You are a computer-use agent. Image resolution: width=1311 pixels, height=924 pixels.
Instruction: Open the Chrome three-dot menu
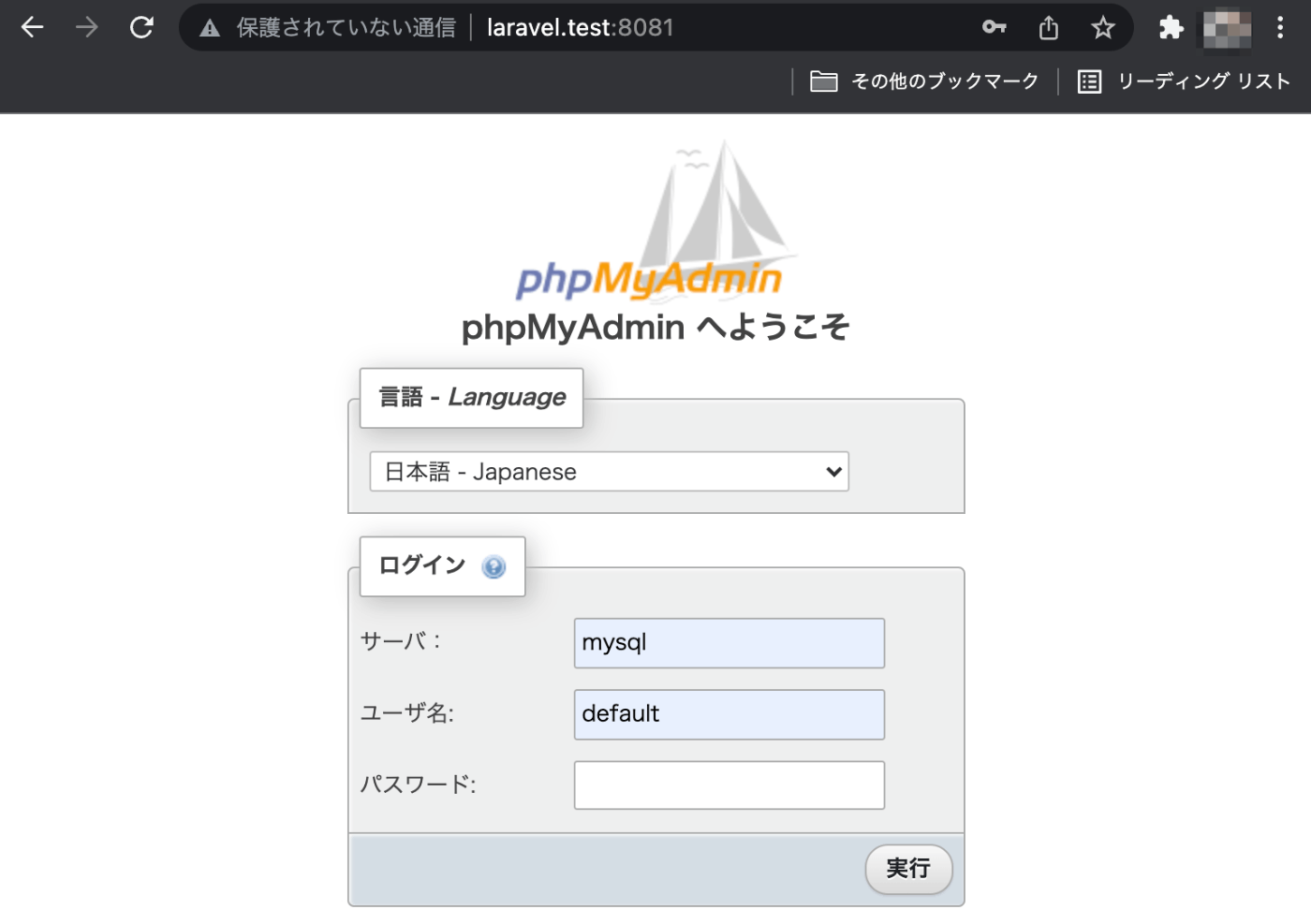(1280, 27)
